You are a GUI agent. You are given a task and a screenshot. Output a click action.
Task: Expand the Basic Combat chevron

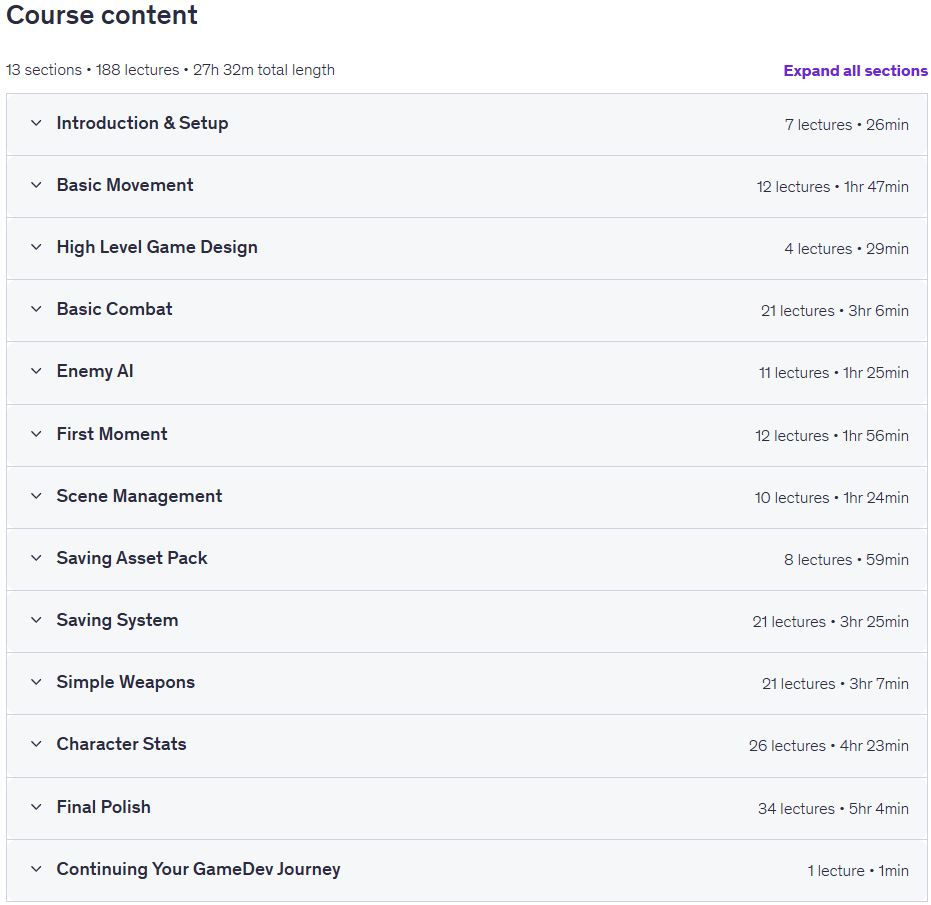click(x=36, y=309)
